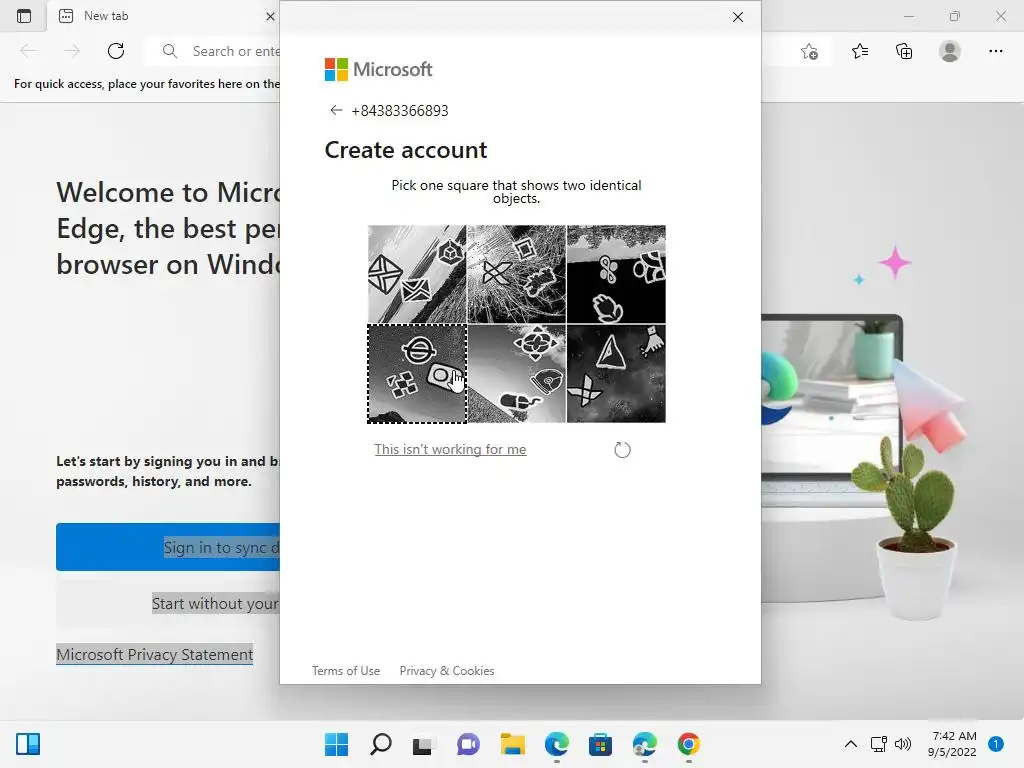Open the network status tray icon
The height and width of the screenshot is (768, 1024).
(x=878, y=744)
